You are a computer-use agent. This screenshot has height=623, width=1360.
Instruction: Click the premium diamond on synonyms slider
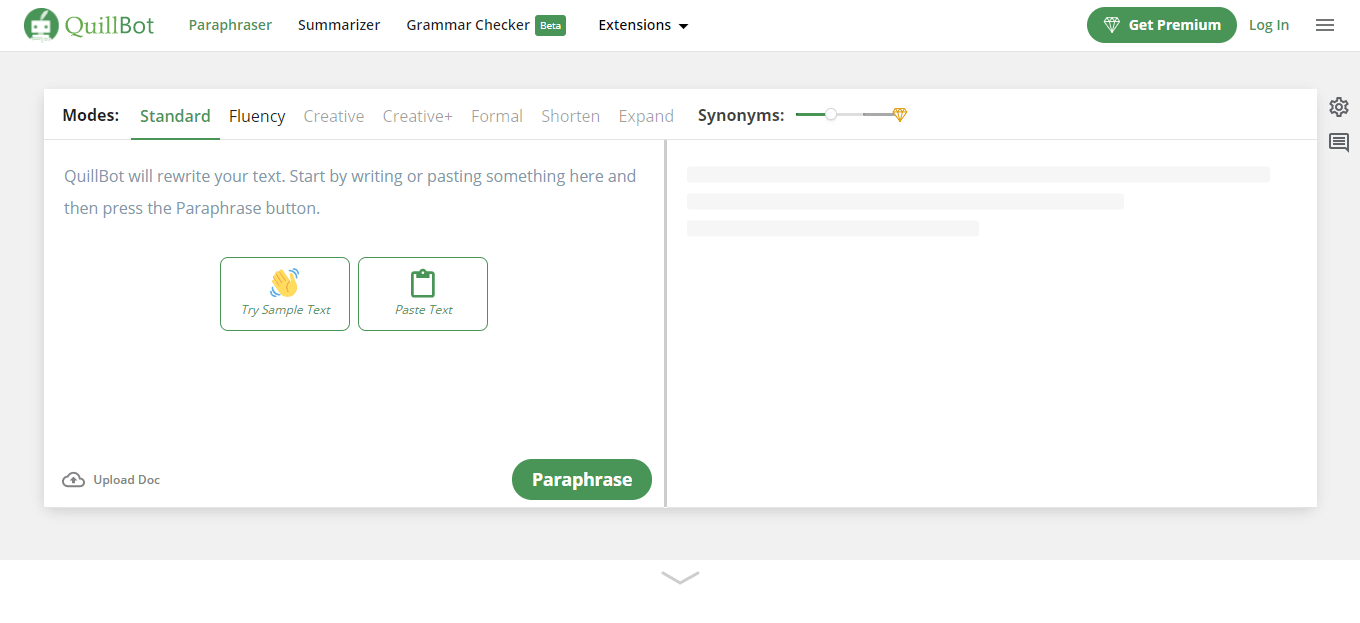pyautogui.click(x=899, y=115)
